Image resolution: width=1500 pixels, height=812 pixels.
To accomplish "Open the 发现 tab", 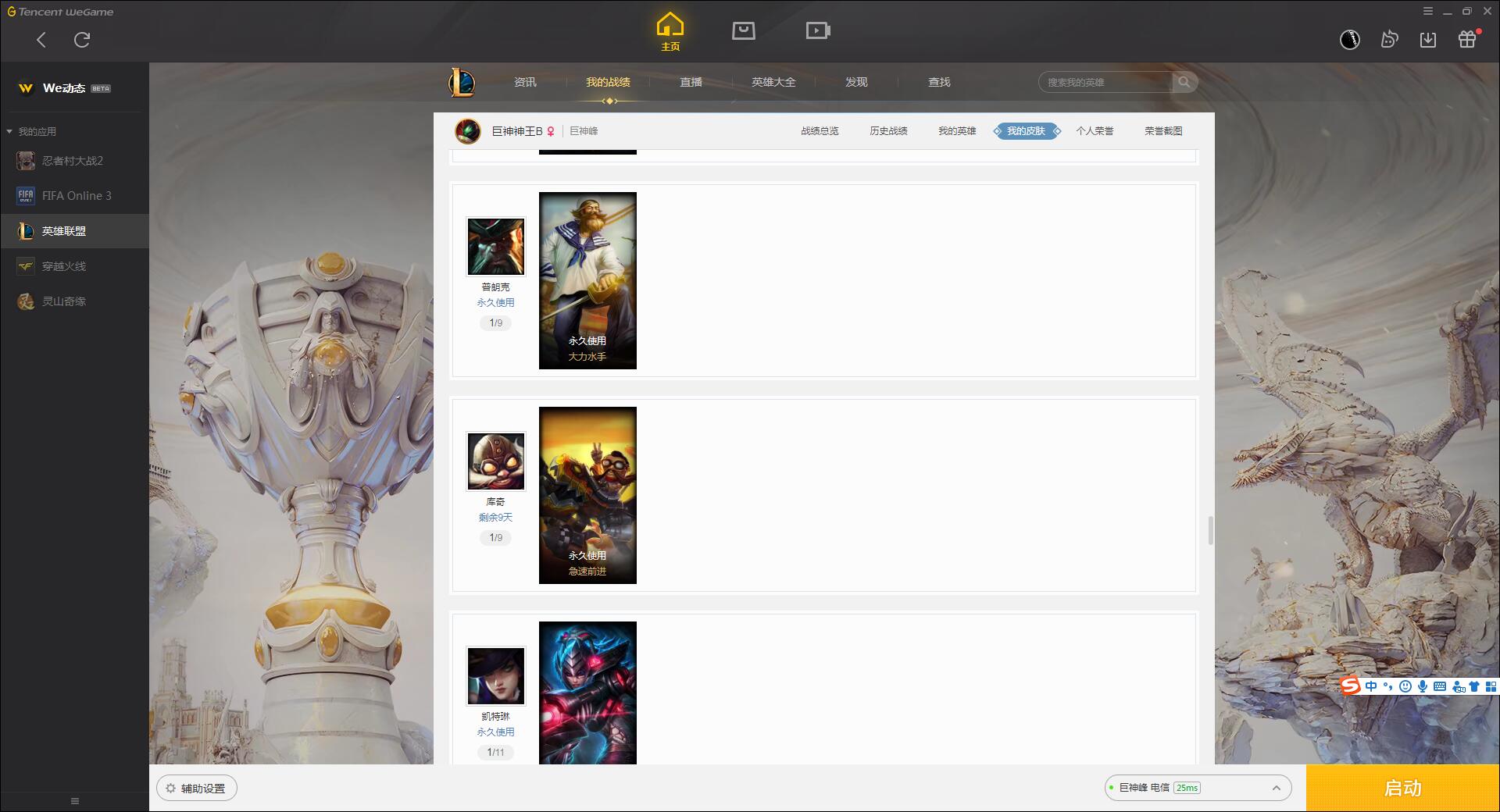I will 856,82.
